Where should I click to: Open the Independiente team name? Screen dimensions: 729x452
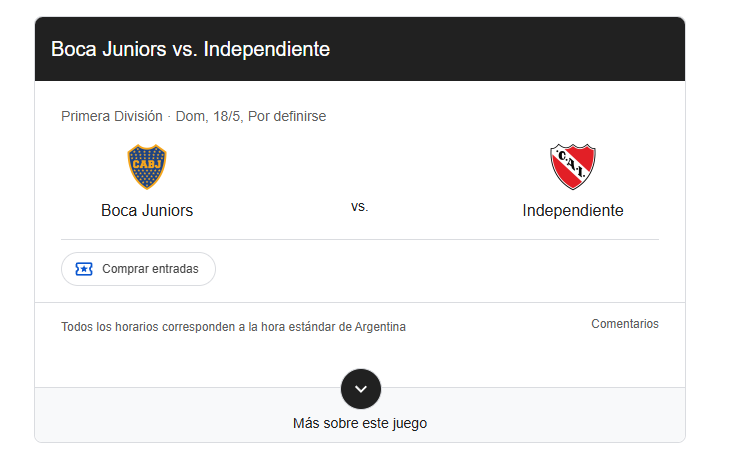click(573, 211)
